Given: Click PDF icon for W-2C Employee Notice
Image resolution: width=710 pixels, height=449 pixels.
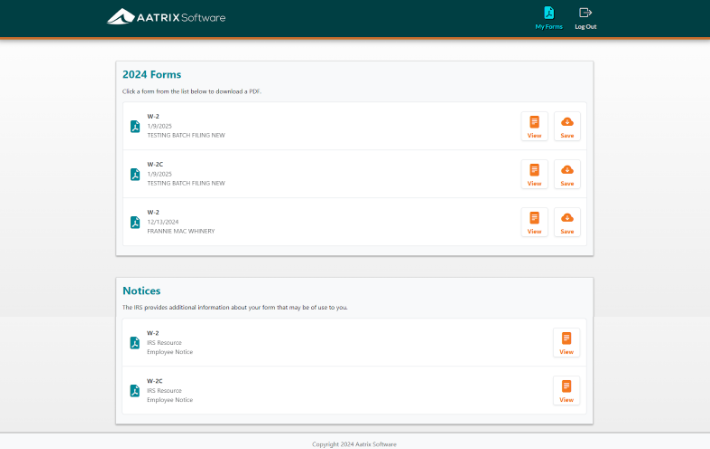Looking at the screenshot, I should point(135,390).
